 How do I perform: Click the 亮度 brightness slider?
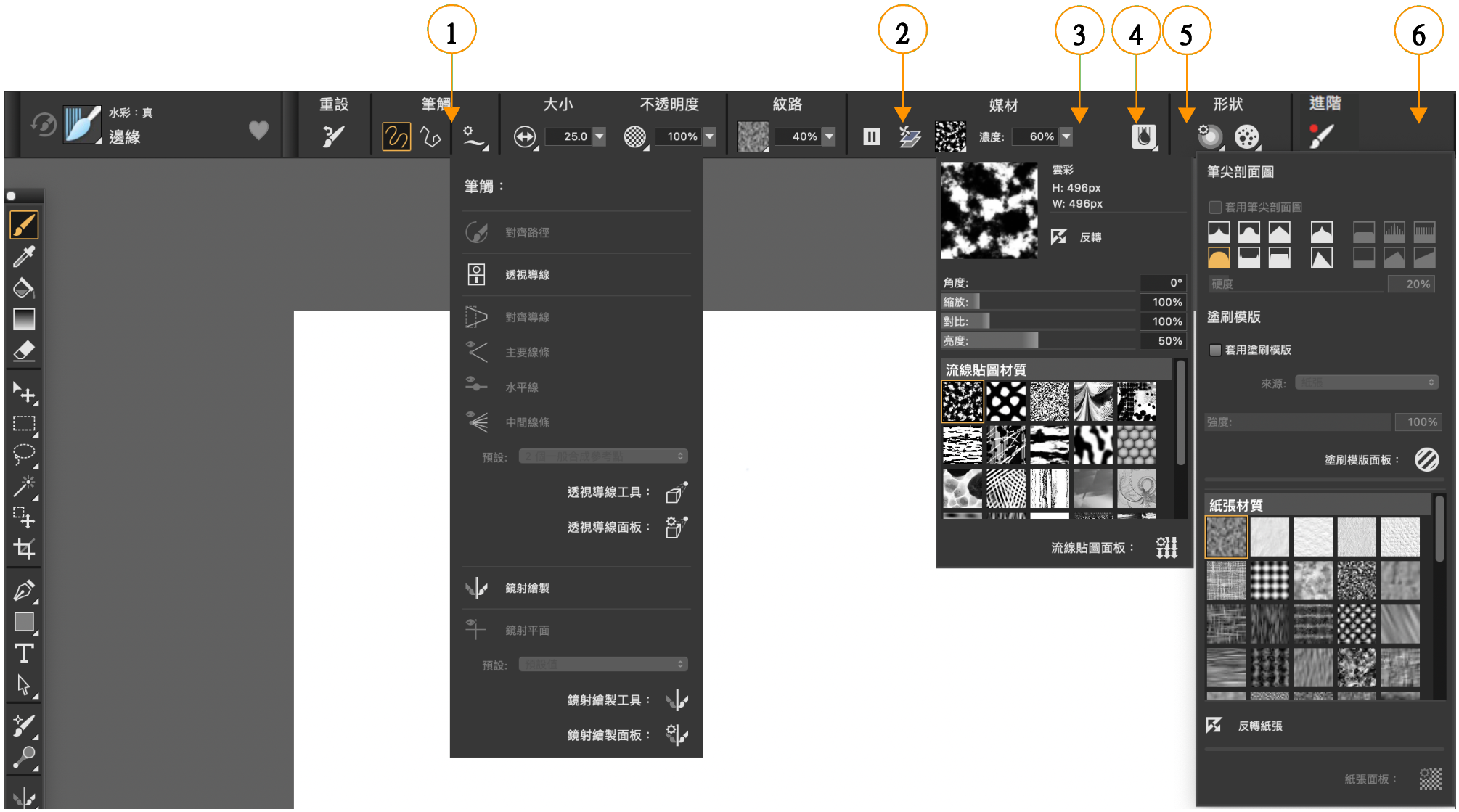point(1038,340)
